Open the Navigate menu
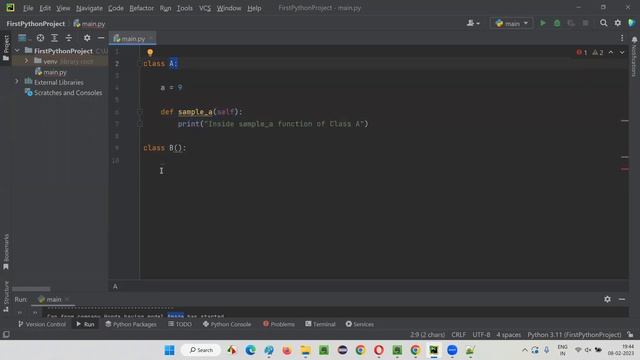640x360 pixels. tap(89, 8)
